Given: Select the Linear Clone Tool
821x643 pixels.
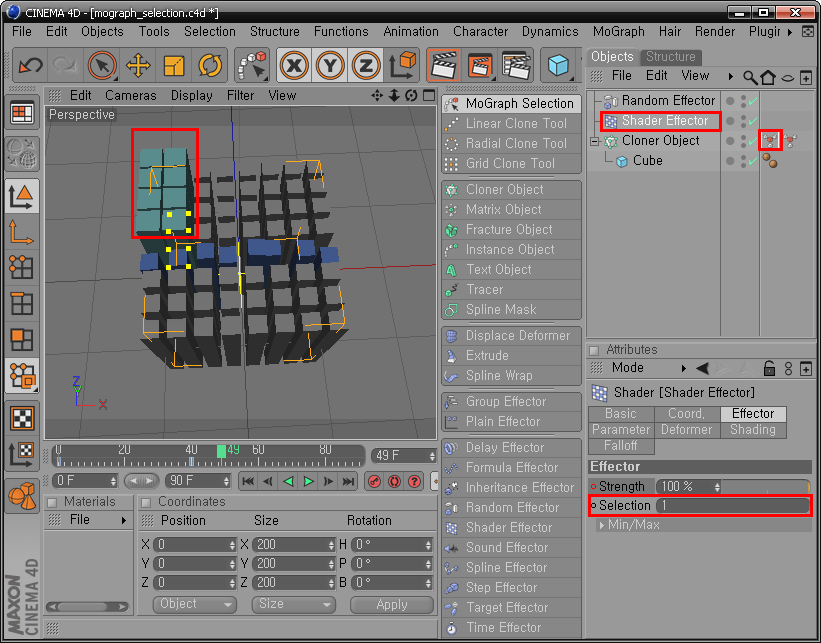Looking at the screenshot, I should (512, 124).
